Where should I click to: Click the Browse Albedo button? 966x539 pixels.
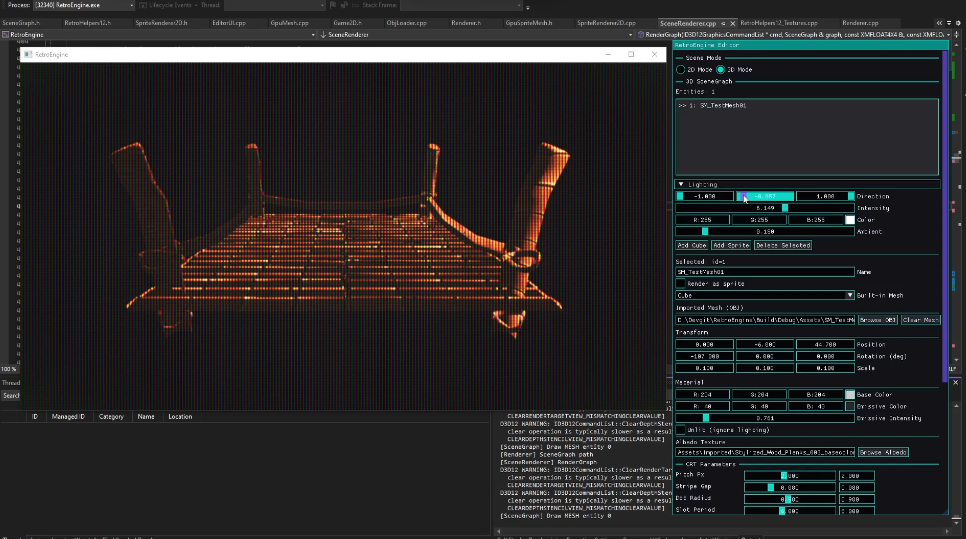(x=881, y=452)
